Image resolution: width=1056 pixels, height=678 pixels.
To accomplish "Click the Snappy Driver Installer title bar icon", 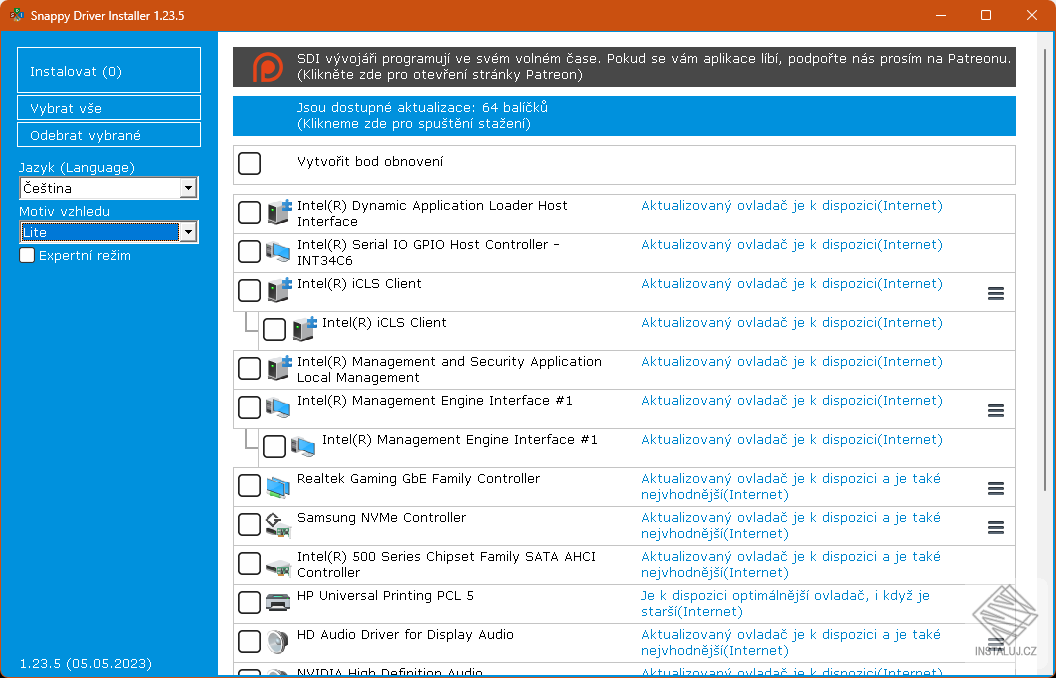I will click(x=16, y=15).
